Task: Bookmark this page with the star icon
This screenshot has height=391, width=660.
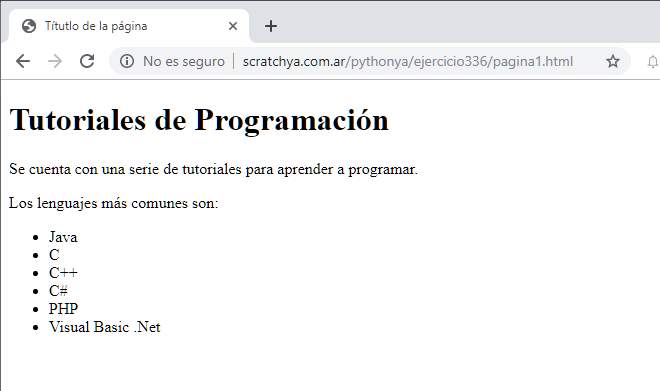Action: tap(612, 61)
